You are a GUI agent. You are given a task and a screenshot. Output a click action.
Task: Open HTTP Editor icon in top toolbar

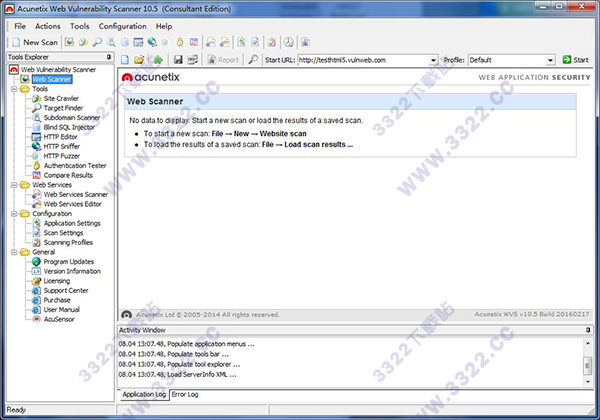pyautogui.click(x=138, y=42)
